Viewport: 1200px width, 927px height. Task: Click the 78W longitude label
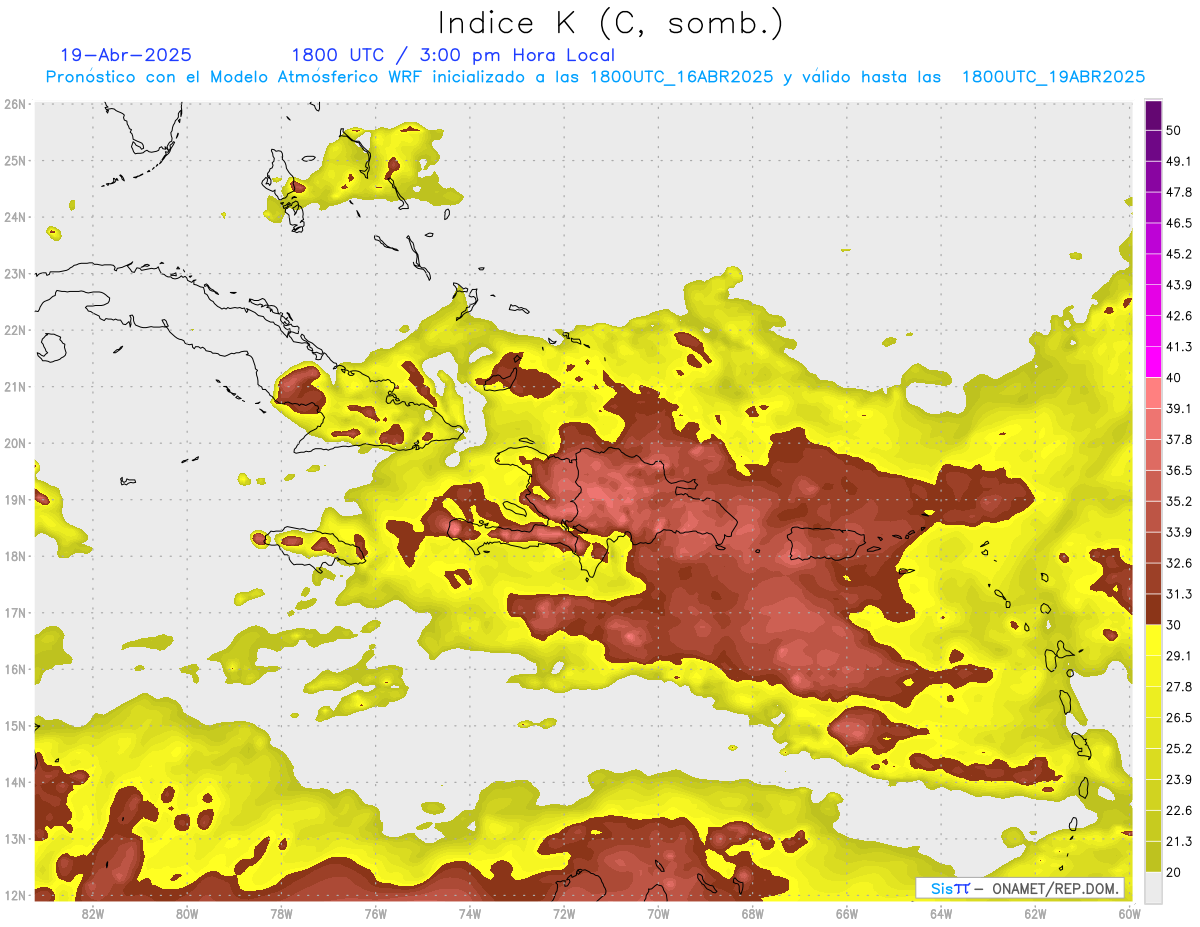click(281, 914)
